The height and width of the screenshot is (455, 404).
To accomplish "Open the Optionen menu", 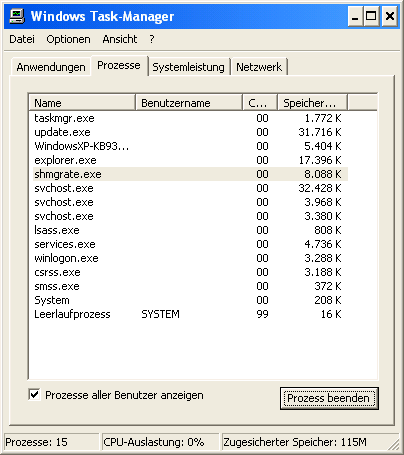I will coord(68,39).
